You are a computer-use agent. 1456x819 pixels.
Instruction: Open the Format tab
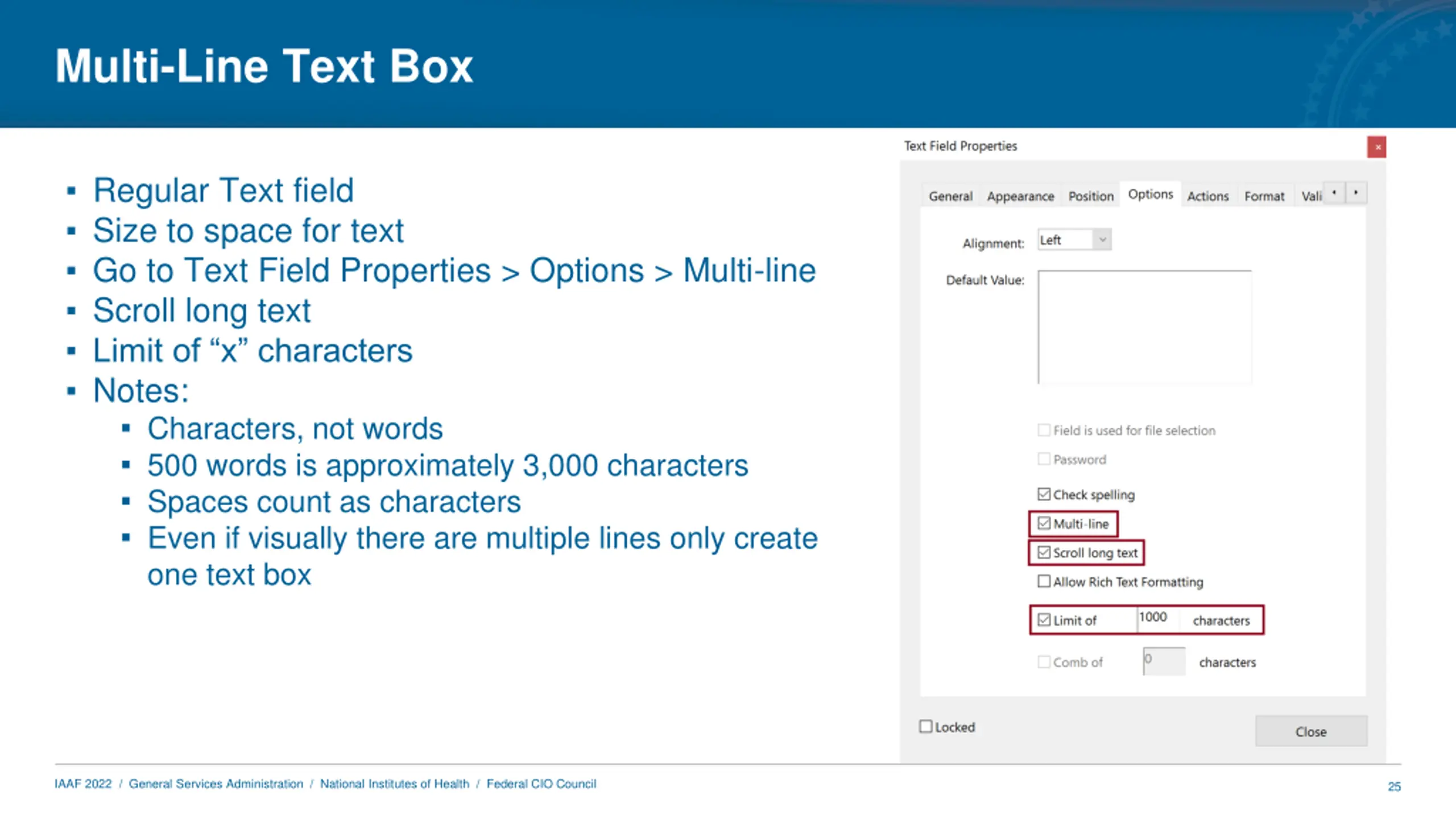[x=1264, y=196]
